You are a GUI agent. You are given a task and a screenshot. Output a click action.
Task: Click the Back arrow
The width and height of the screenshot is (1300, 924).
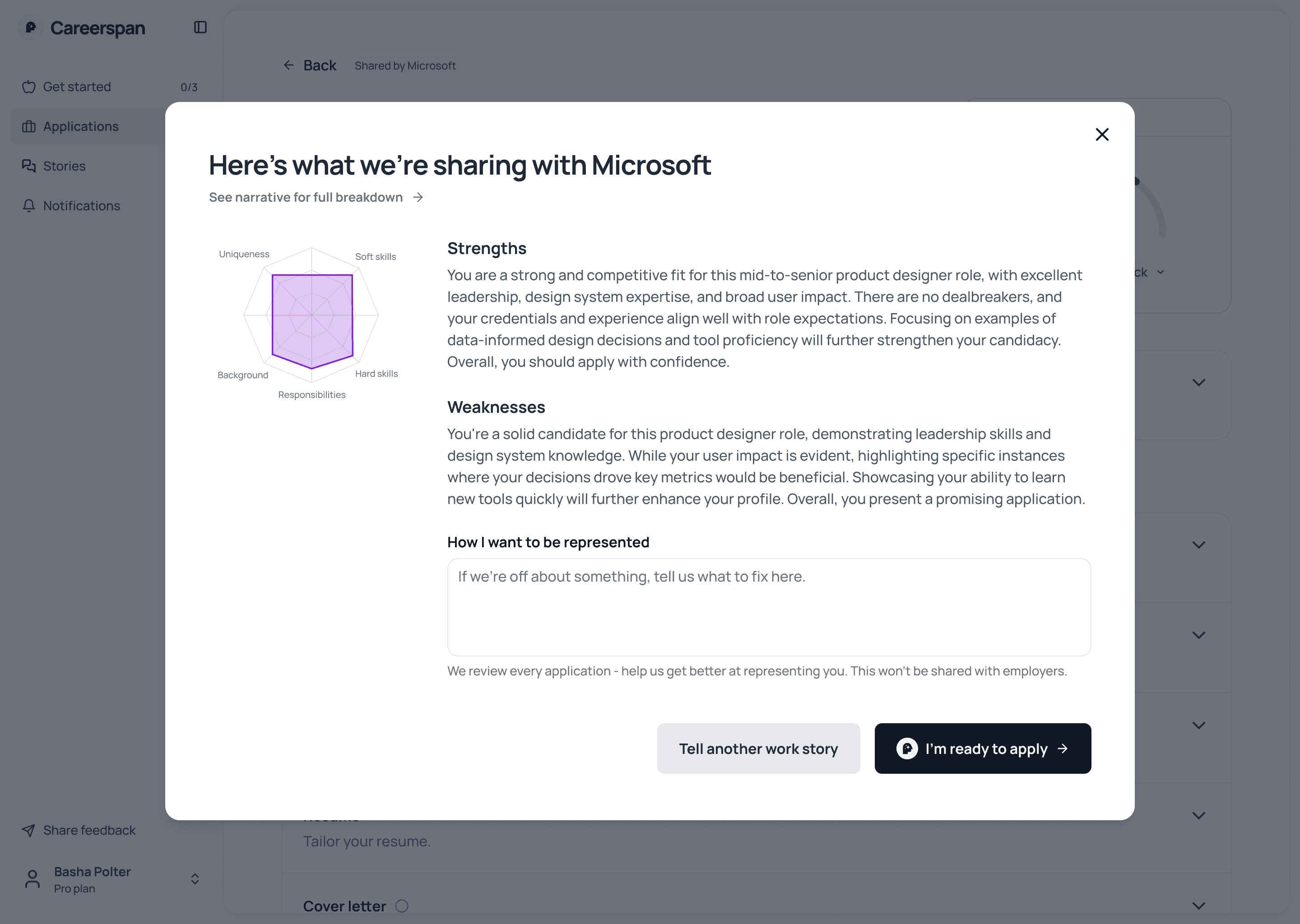coord(289,65)
